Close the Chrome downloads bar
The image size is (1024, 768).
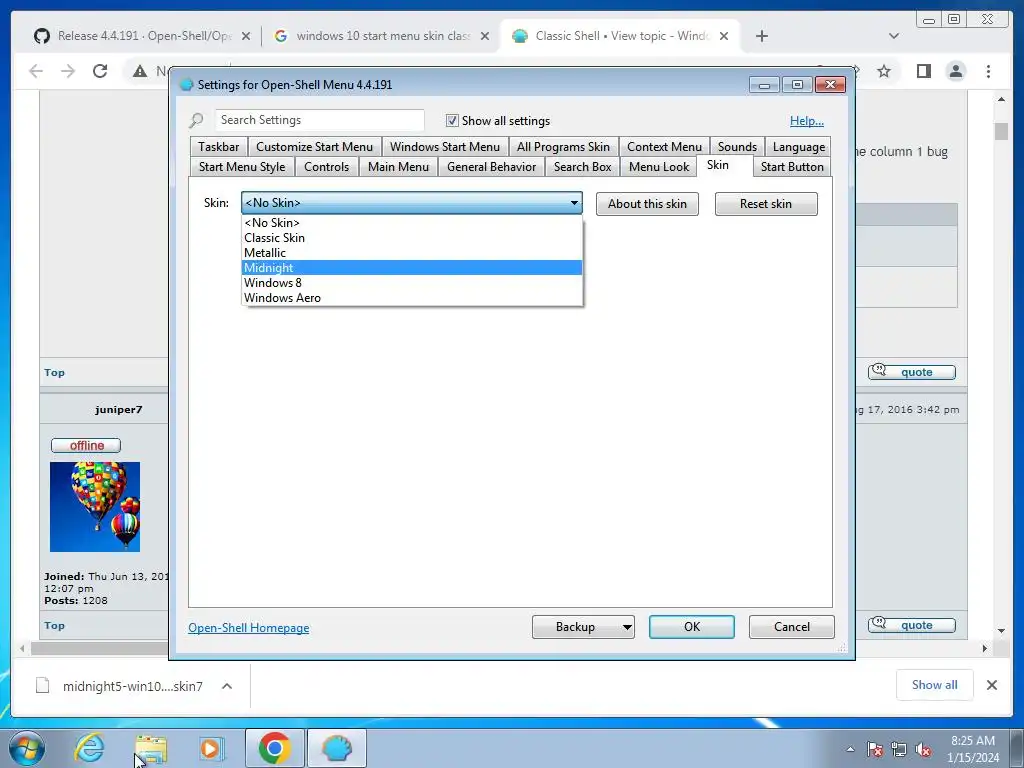pyautogui.click(x=991, y=685)
